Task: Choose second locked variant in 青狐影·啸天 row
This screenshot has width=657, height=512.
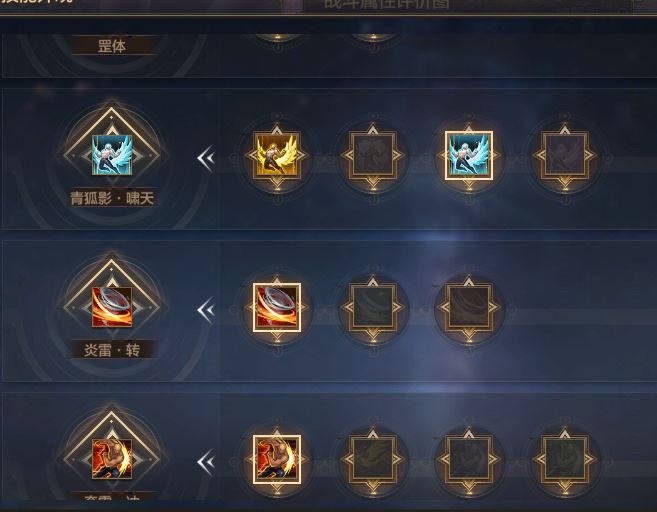Action: click(x=373, y=155)
